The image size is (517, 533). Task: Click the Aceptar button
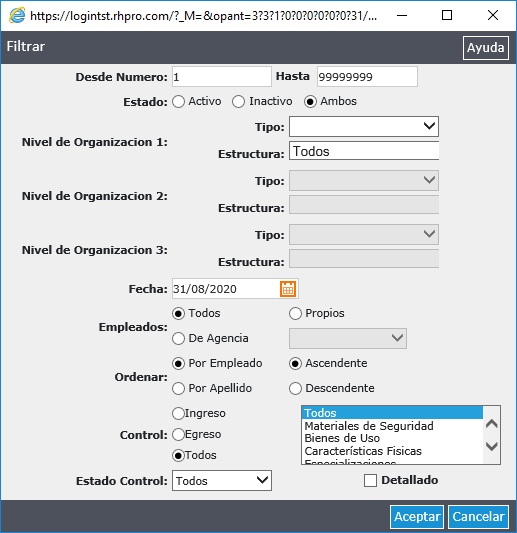point(417,517)
